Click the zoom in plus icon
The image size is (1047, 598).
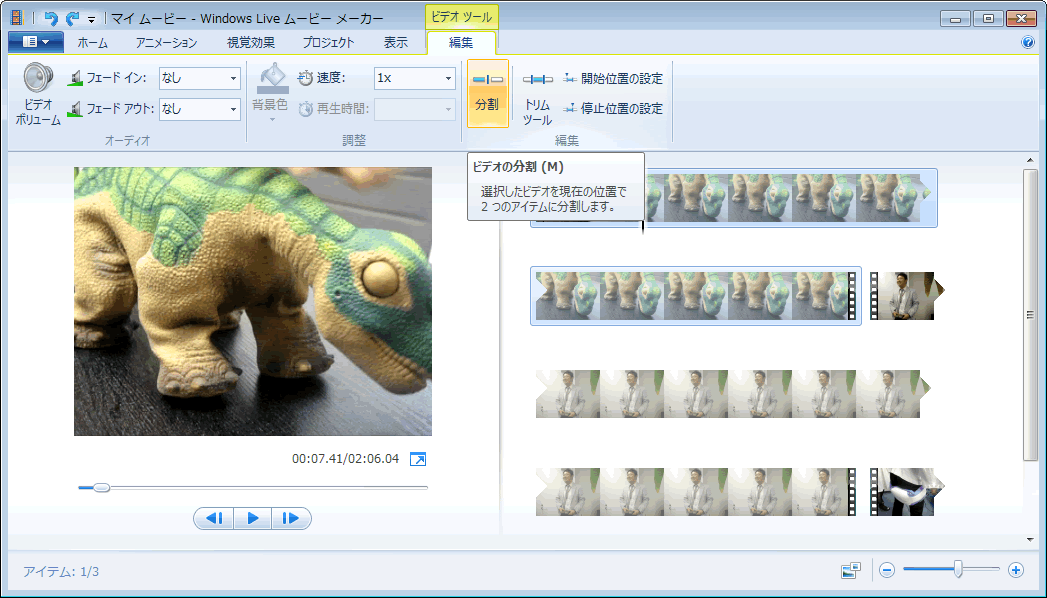pos(1016,570)
